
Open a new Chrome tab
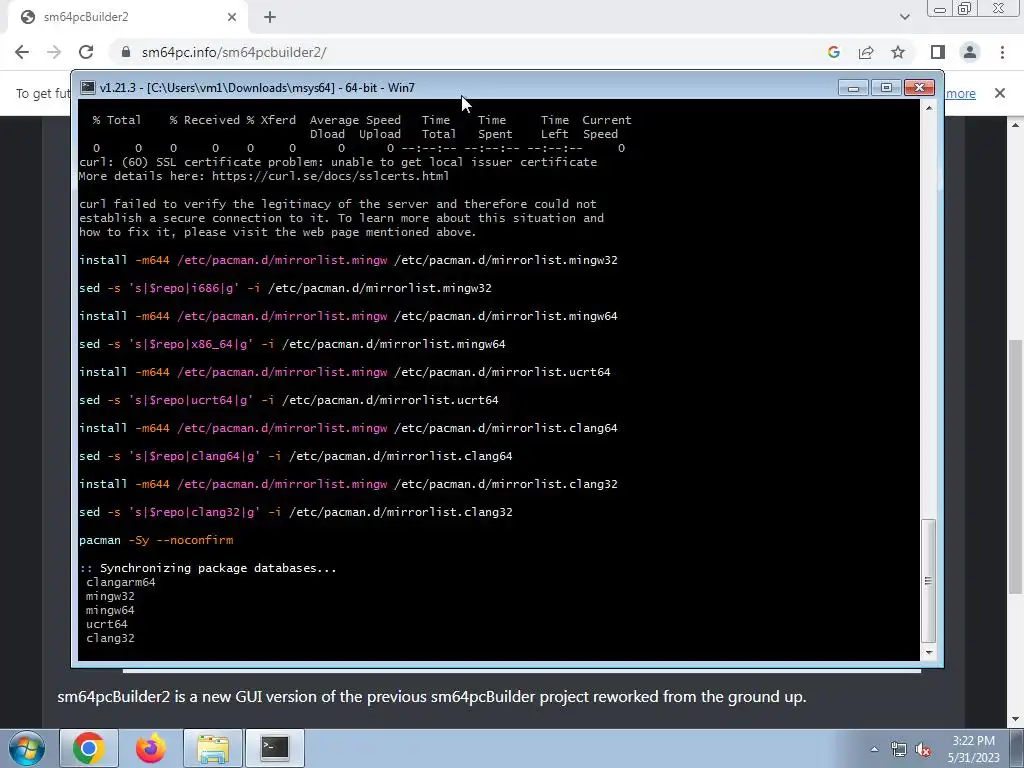pos(270,18)
